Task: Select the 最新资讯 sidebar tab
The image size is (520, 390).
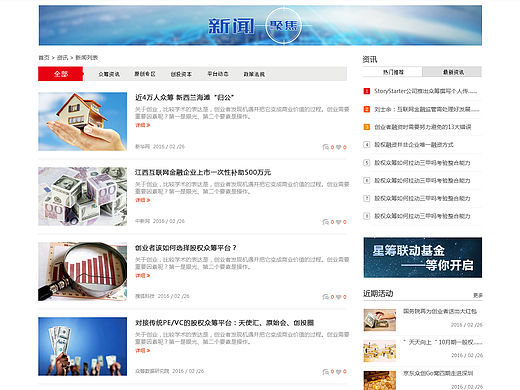Action: coord(452,72)
